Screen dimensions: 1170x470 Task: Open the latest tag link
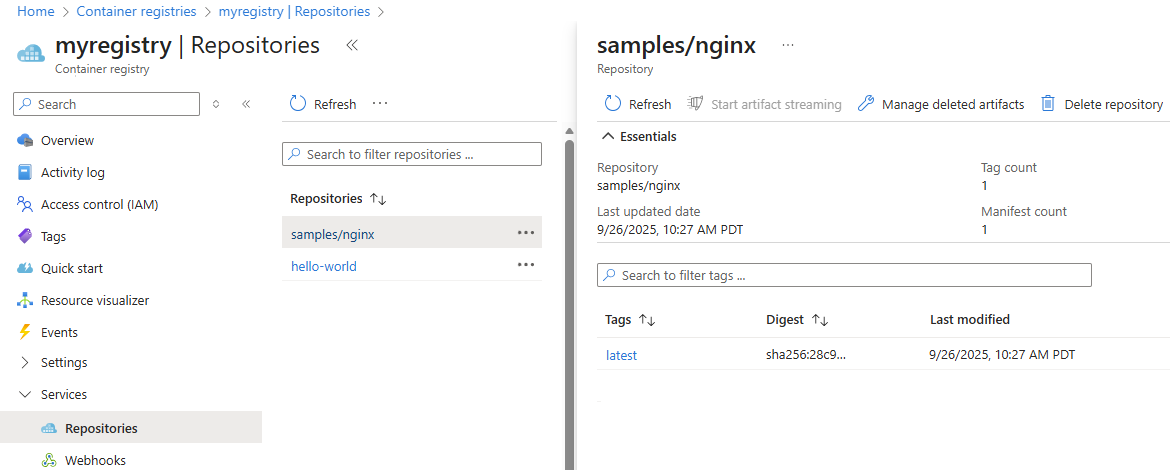[x=621, y=355]
